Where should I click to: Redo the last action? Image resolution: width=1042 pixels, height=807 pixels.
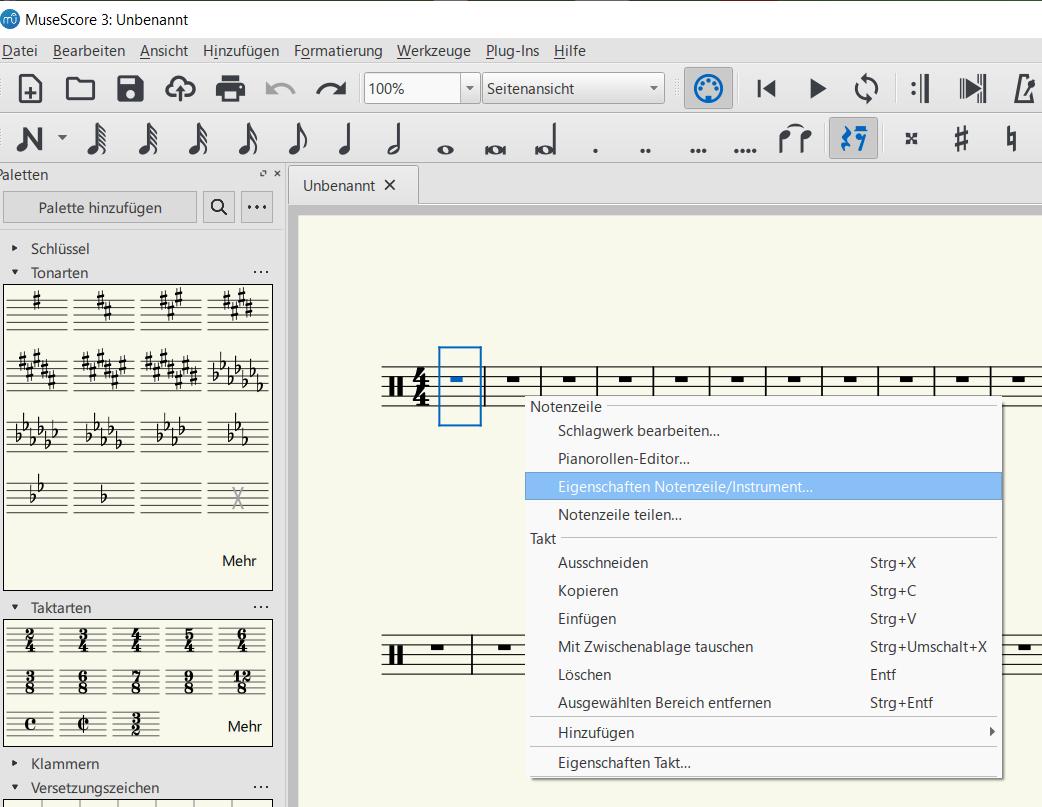[x=330, y=88]
